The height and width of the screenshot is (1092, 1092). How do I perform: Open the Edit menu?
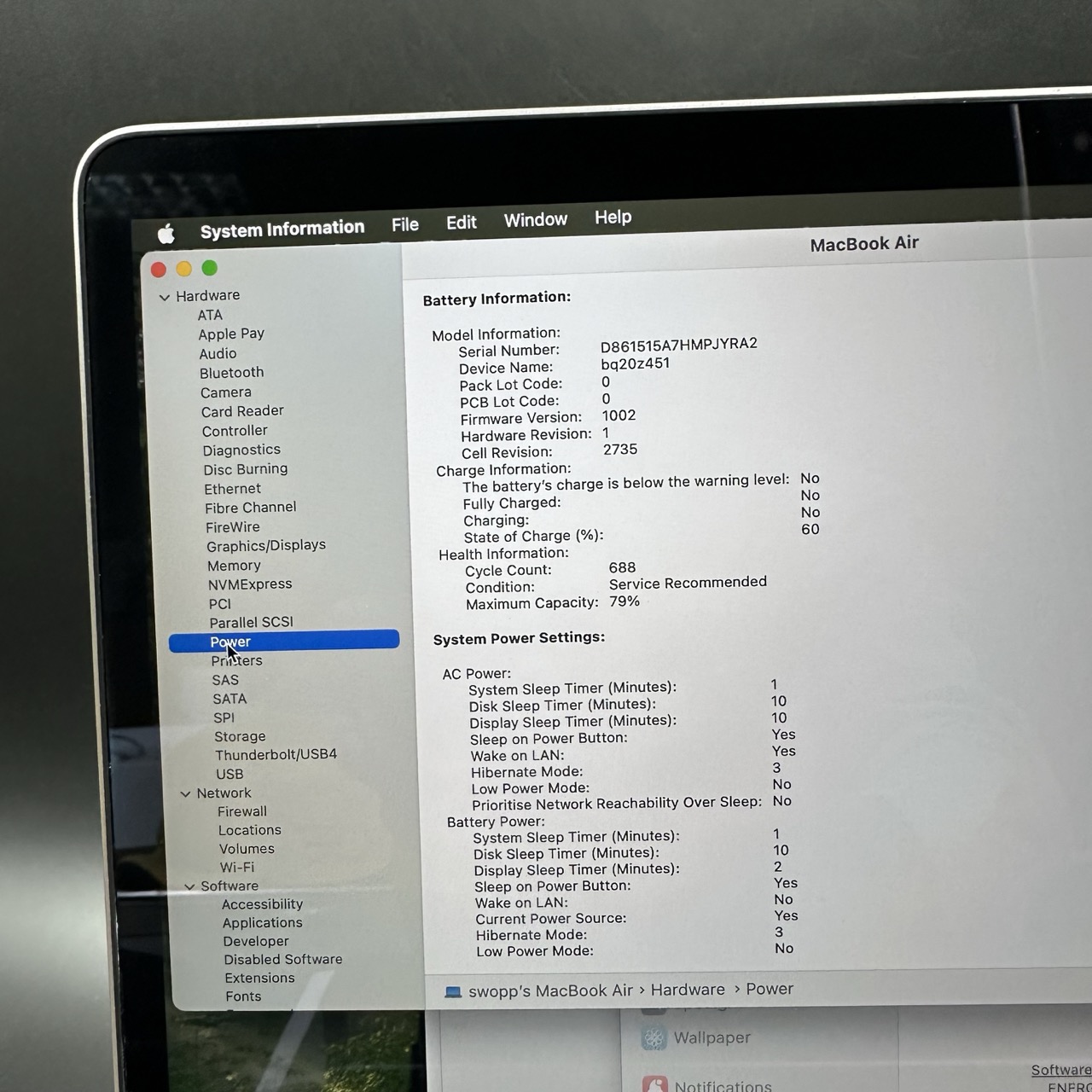pyautogui.click(x=462, y=222)
